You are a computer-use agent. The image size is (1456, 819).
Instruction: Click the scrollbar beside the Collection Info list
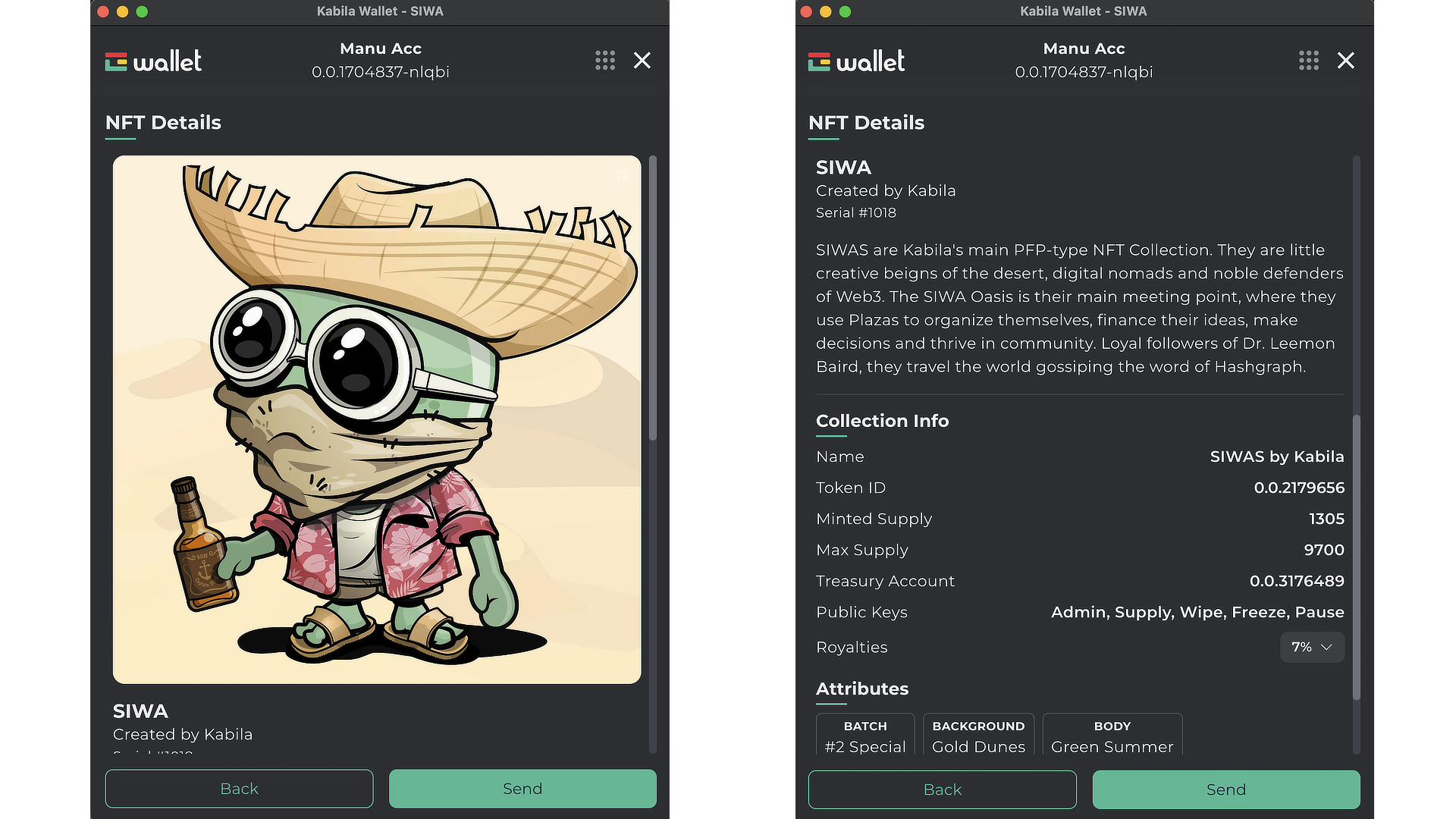tap(1357, 557)
